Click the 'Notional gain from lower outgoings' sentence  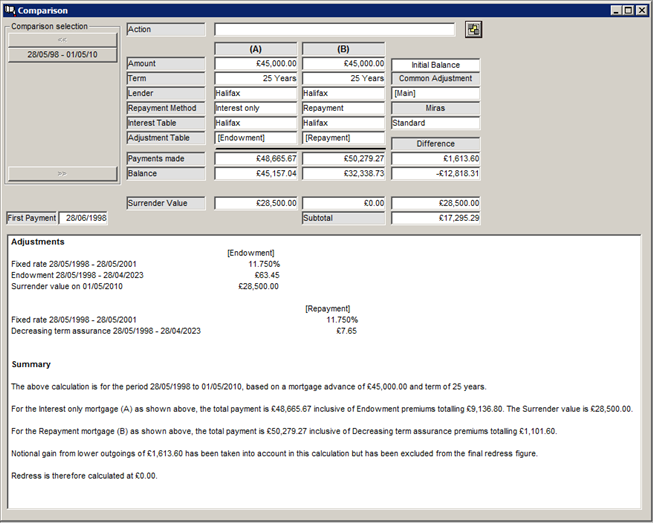point(274,453)
